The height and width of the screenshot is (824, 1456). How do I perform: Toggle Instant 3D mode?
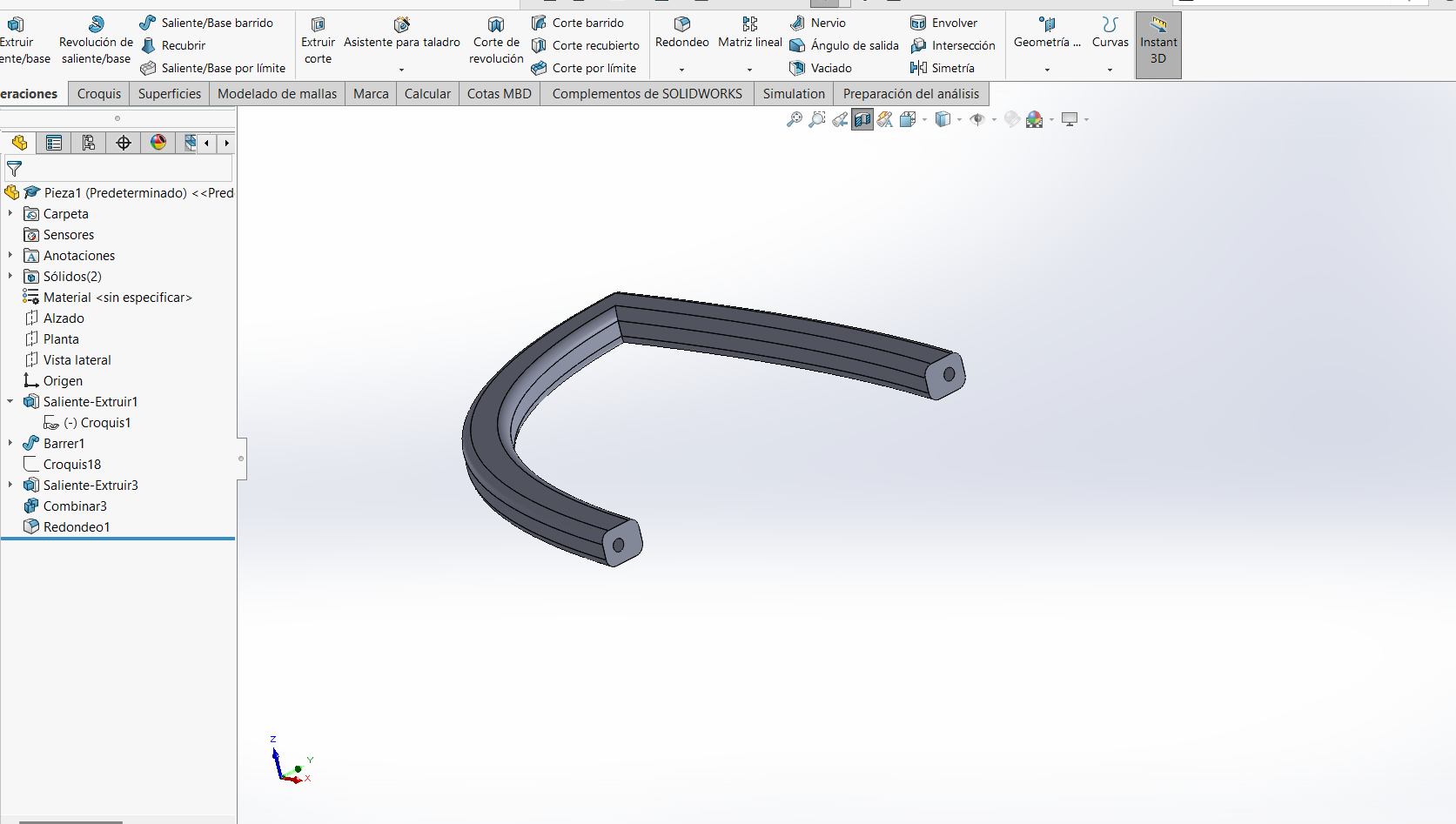click(x=1158, y=45)
